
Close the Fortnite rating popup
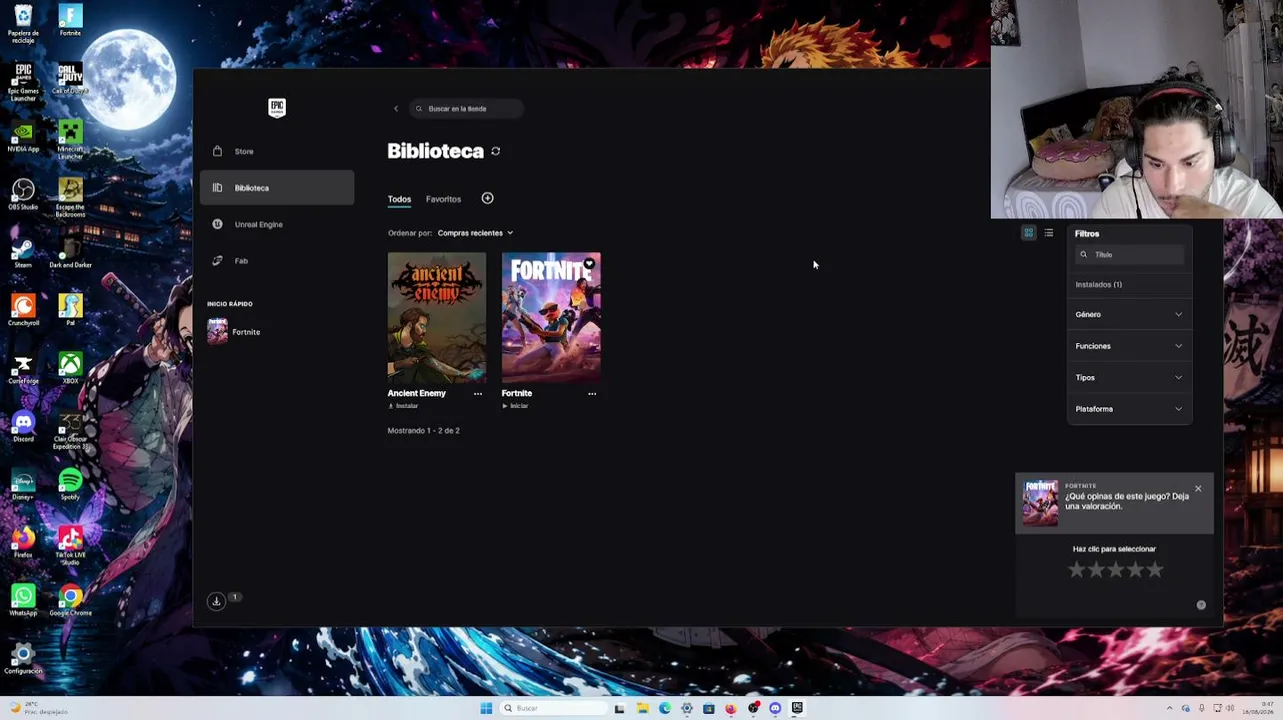click(x=1198, y=489)
